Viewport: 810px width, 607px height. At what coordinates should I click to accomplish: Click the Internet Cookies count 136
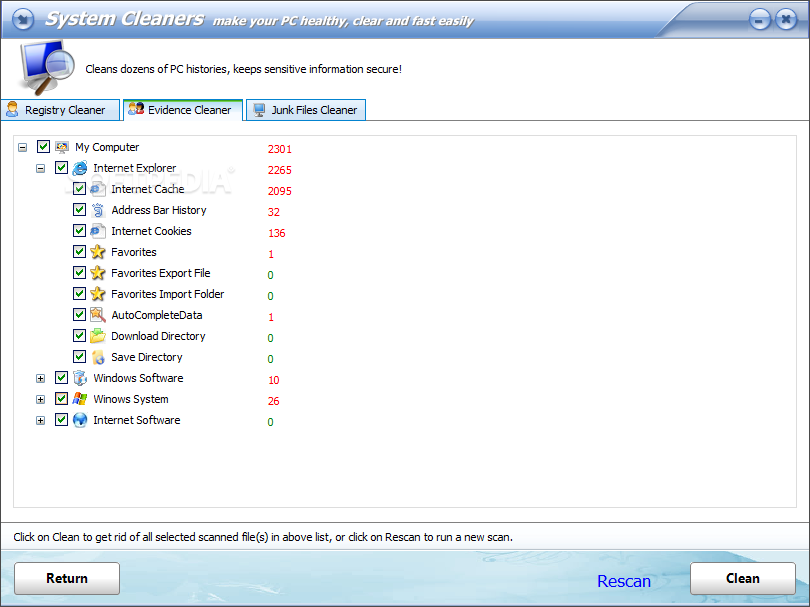tap(277, 233)
